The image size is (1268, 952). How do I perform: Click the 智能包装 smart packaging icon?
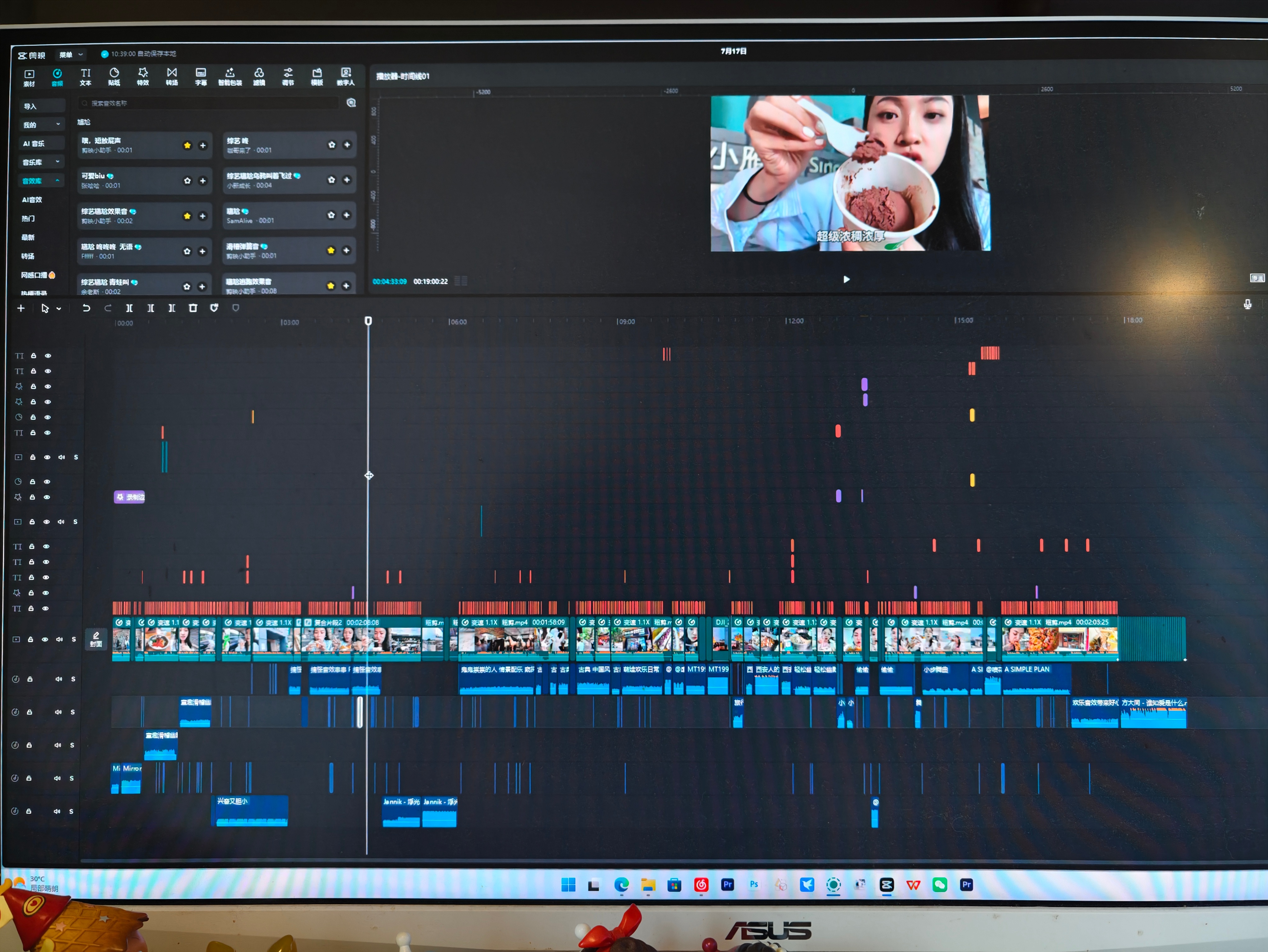[230, 76]
